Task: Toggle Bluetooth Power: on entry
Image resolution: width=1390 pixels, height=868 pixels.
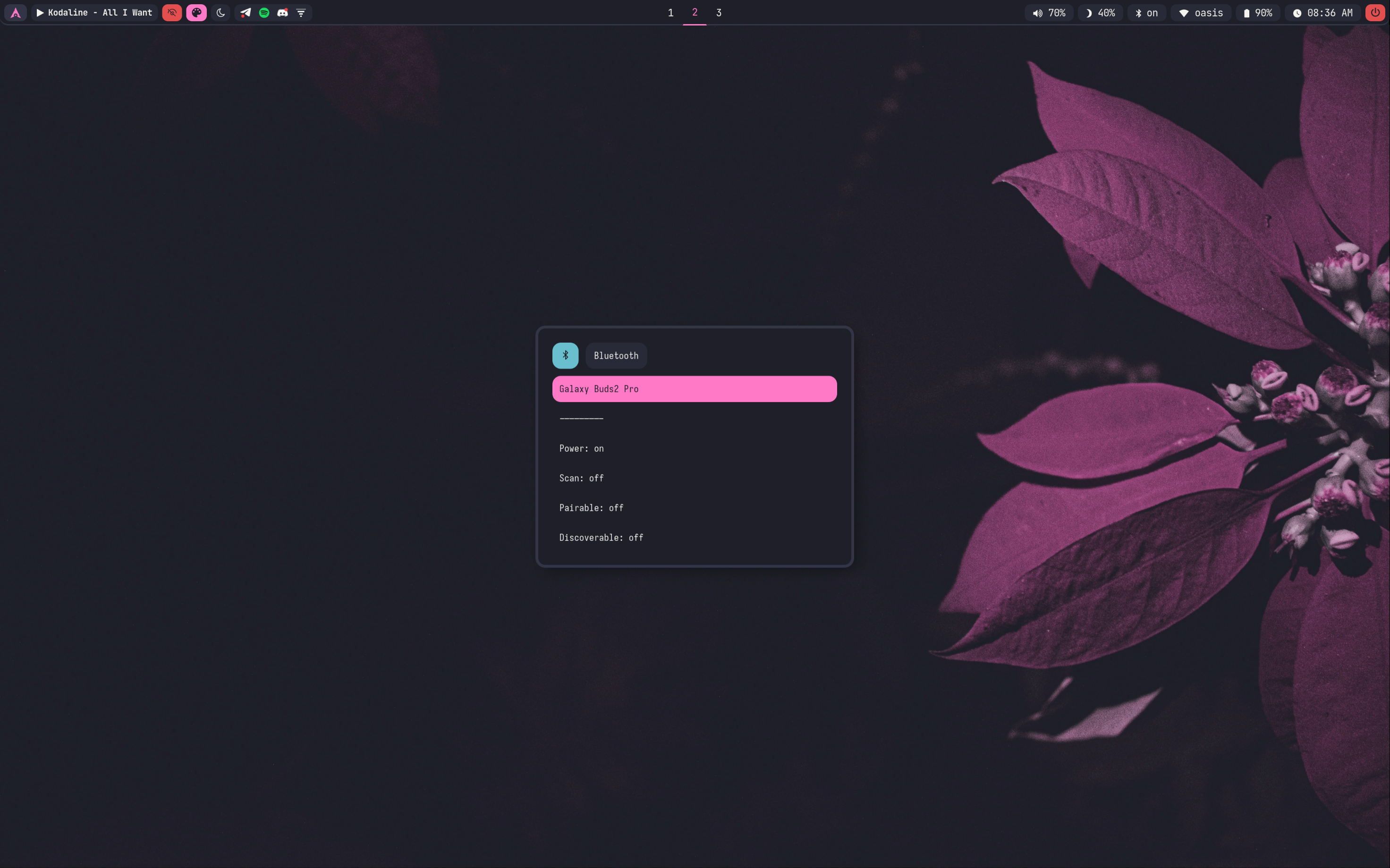Action: [581, 448]
